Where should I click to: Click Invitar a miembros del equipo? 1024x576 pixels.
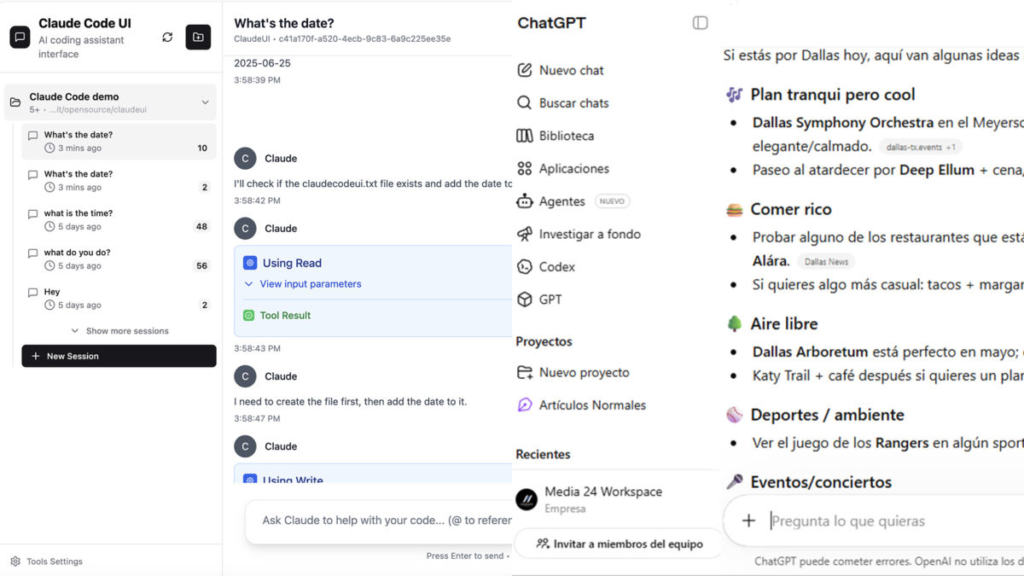click(x=619, y=543)
